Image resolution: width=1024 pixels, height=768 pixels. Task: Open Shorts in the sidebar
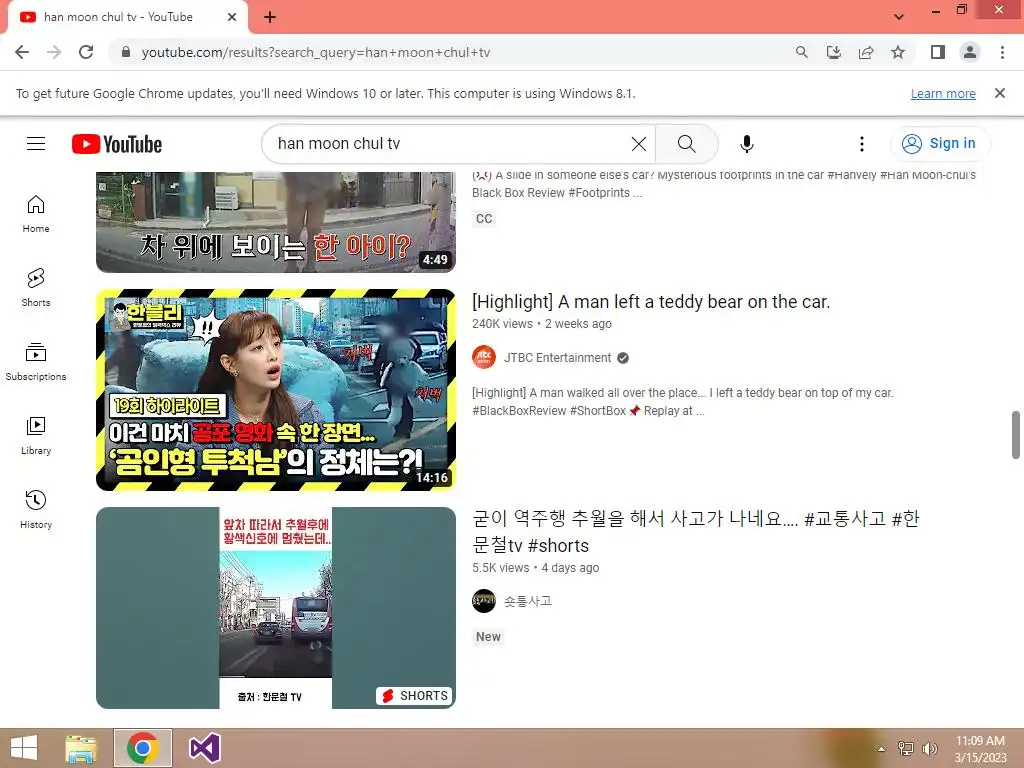click(x=36, y=287)
